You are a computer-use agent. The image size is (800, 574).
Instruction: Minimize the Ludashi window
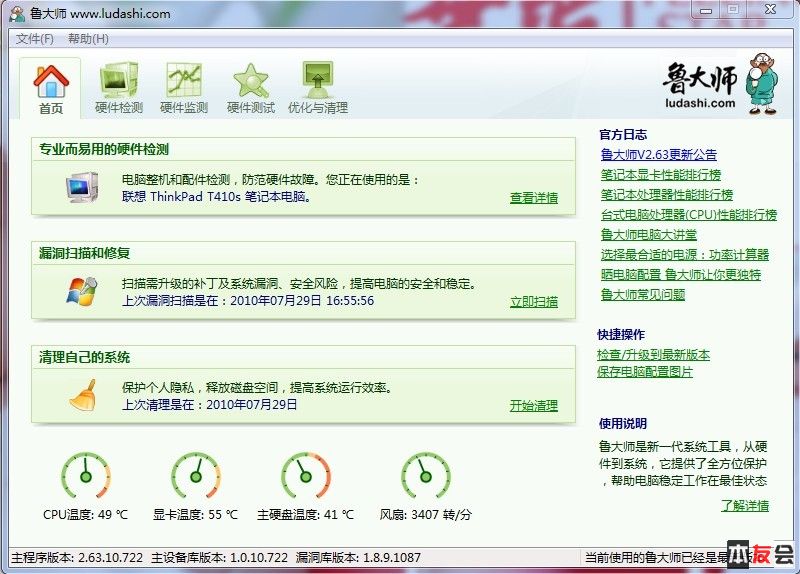(706, 10)
